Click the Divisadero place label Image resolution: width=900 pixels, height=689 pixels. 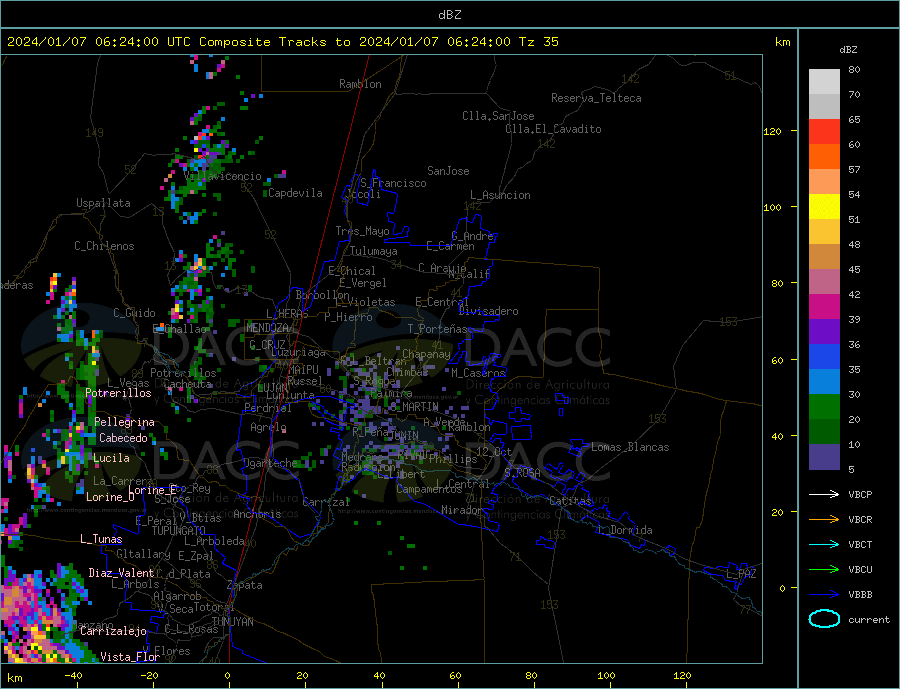[488, 311]
